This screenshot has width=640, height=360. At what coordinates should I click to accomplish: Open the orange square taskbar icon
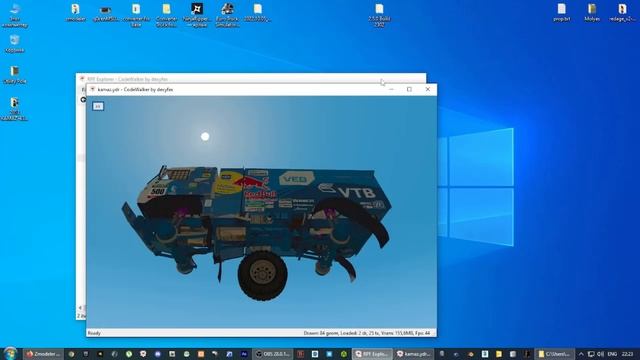[201, 354]
